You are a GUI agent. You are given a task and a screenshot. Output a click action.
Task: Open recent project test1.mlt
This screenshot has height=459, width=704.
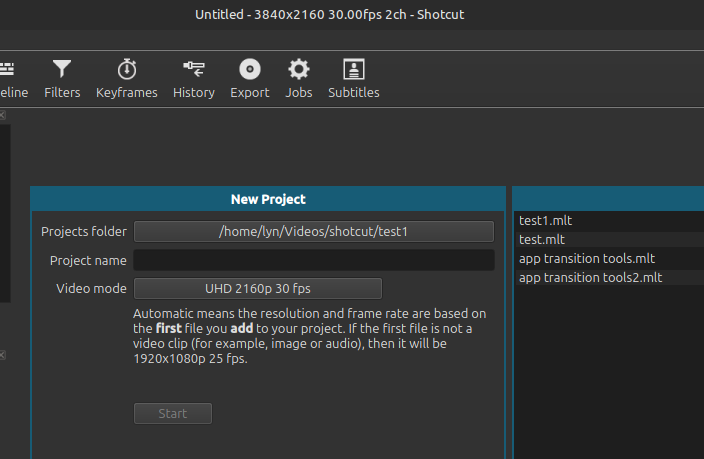tap(546, 221)
